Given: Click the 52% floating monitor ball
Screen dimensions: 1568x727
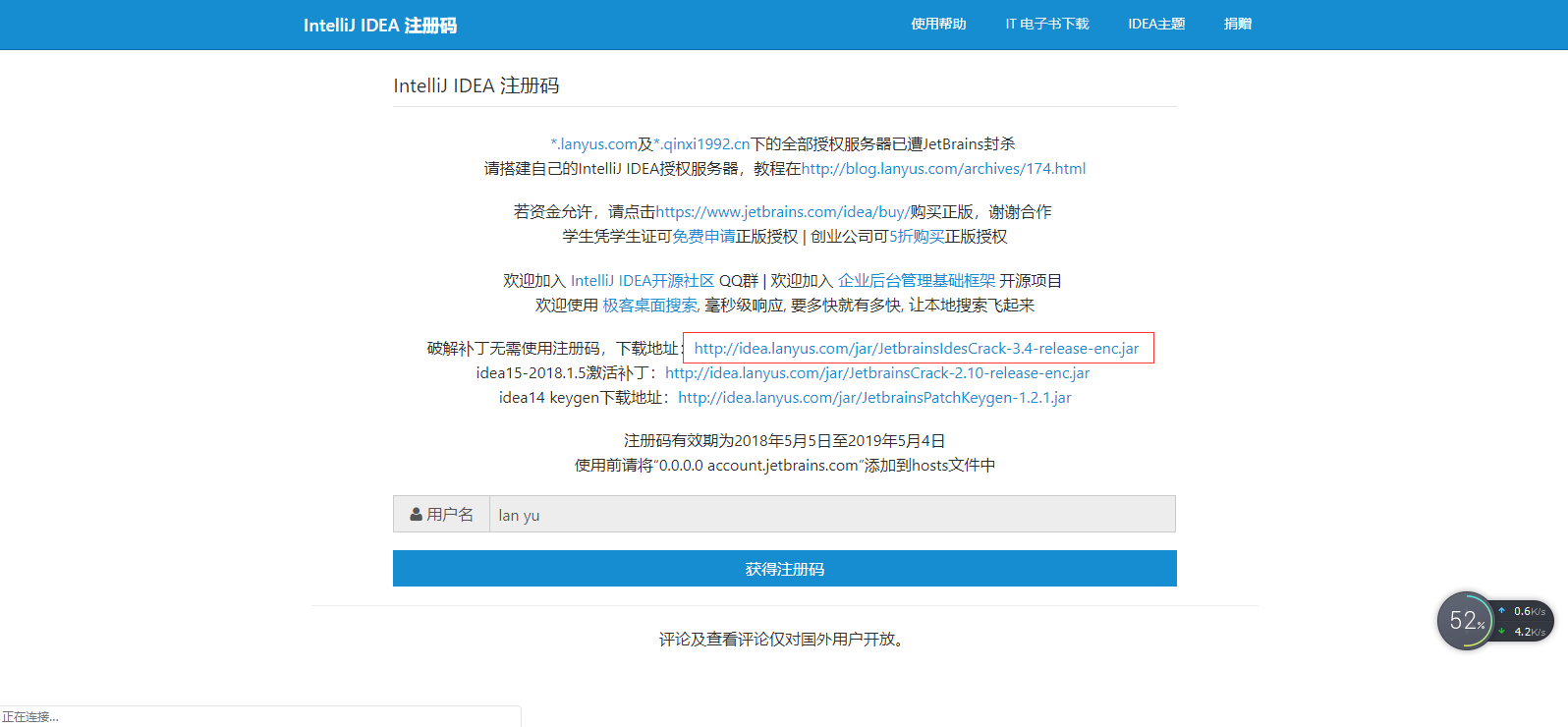Looking at the screenshot, I should pyautogui.click(x=1466, y=621).
